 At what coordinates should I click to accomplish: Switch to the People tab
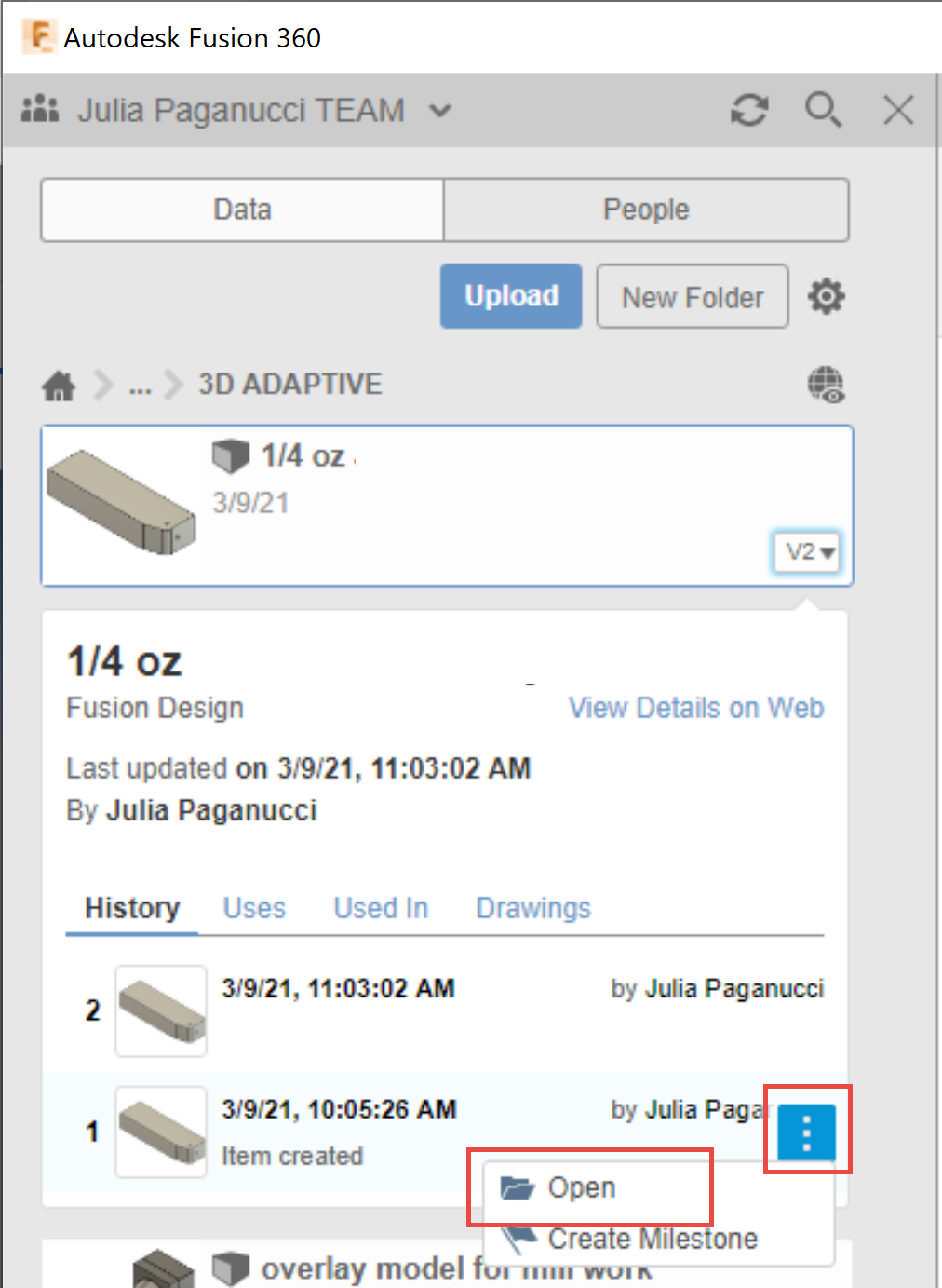coord(646,210)
